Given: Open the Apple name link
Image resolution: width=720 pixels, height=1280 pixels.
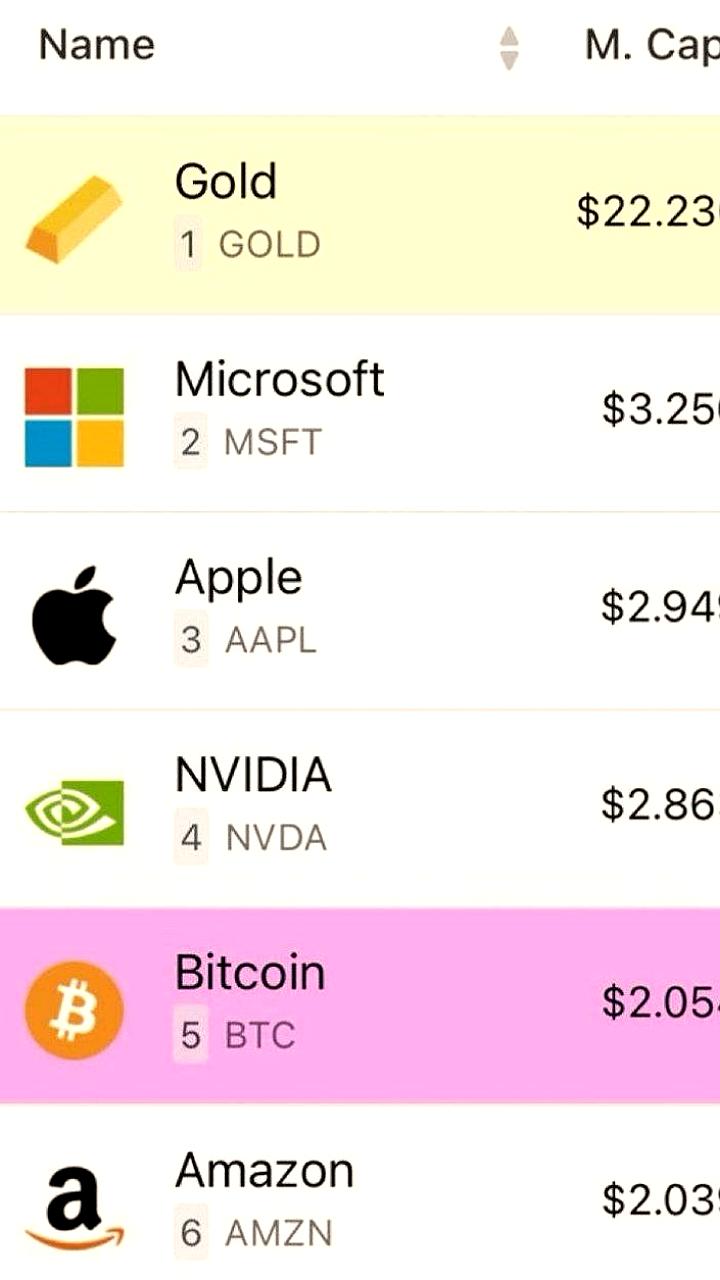Looking at the screenshot, I should point(239,578).
